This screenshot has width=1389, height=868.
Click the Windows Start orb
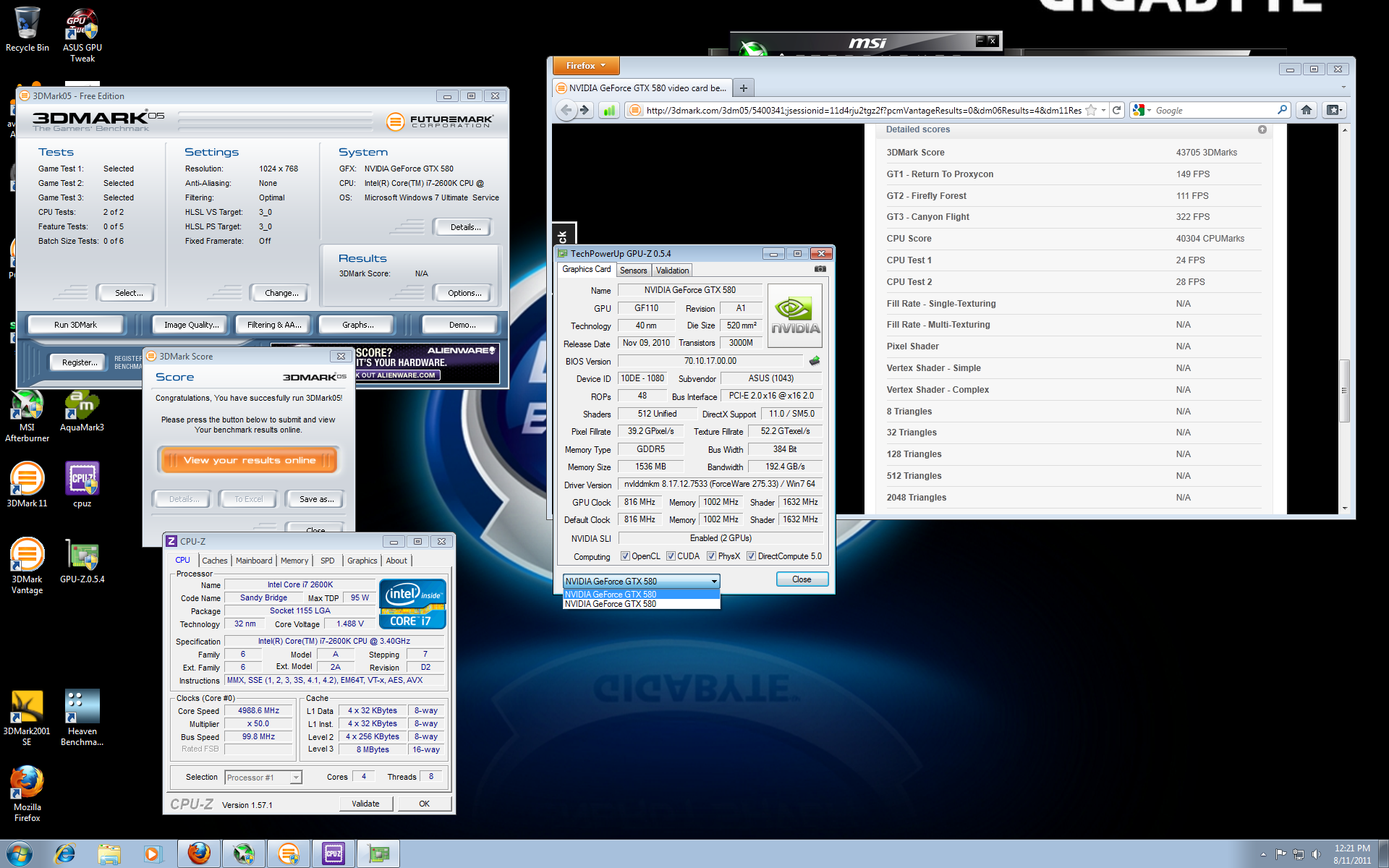20,854
